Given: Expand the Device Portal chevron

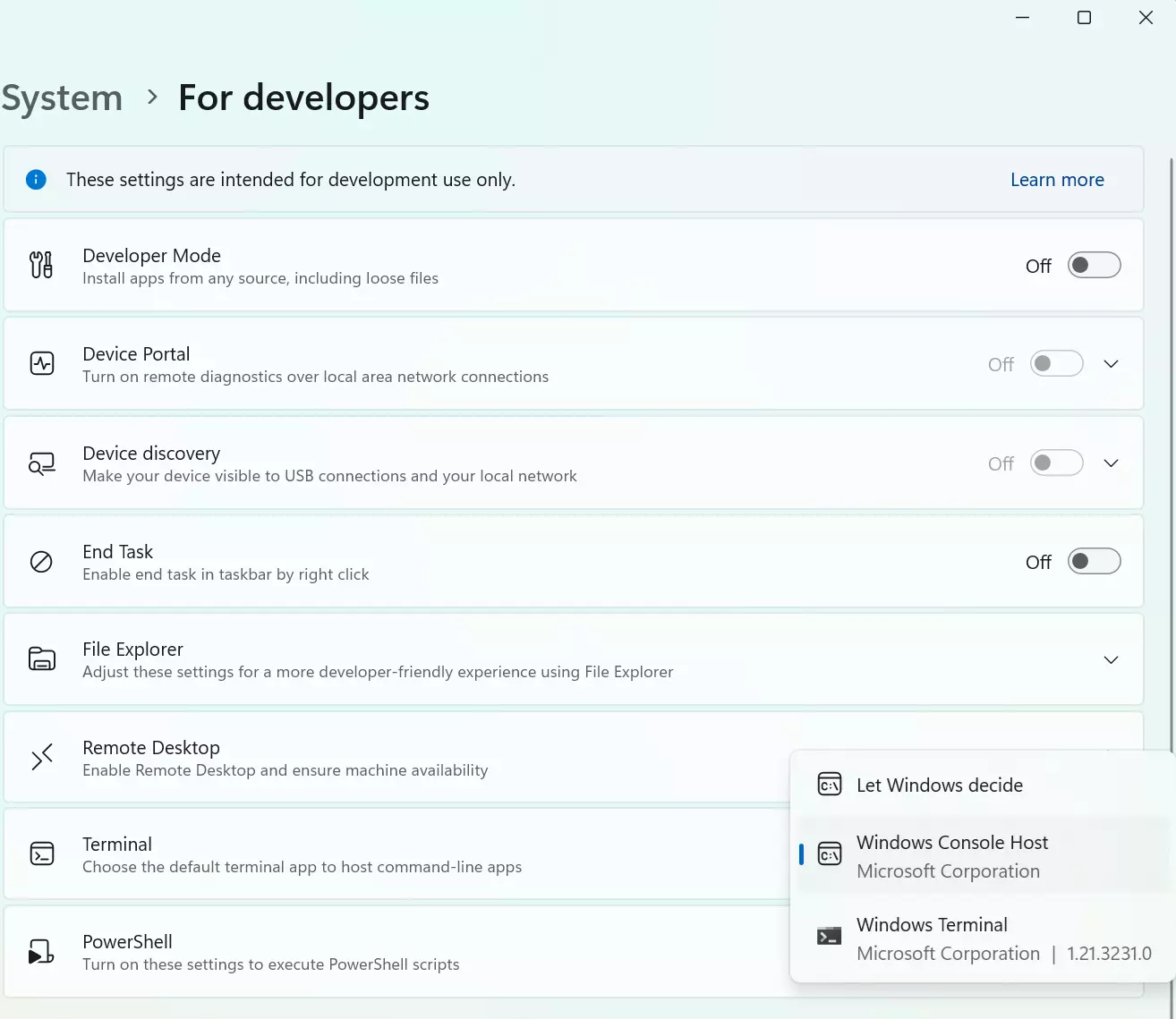Looking at the screenshot, I should tap(1111, 364).
